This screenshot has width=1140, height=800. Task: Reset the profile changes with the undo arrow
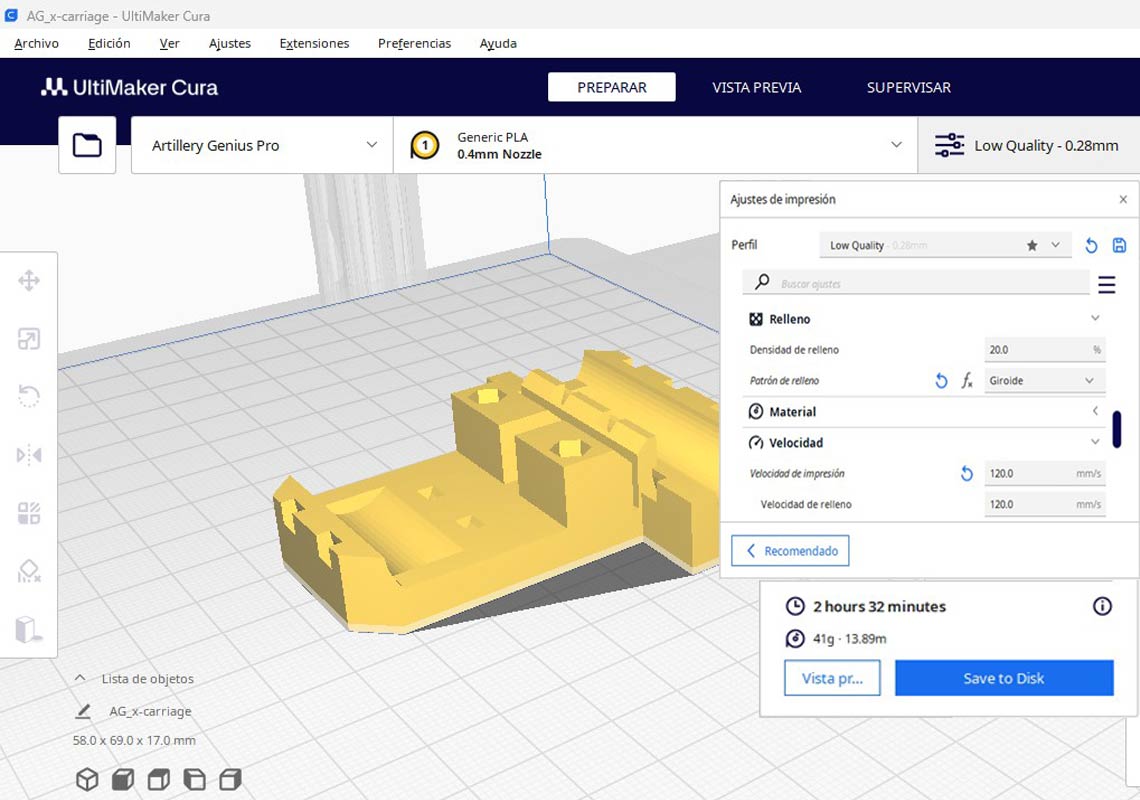coord(1091,246)
